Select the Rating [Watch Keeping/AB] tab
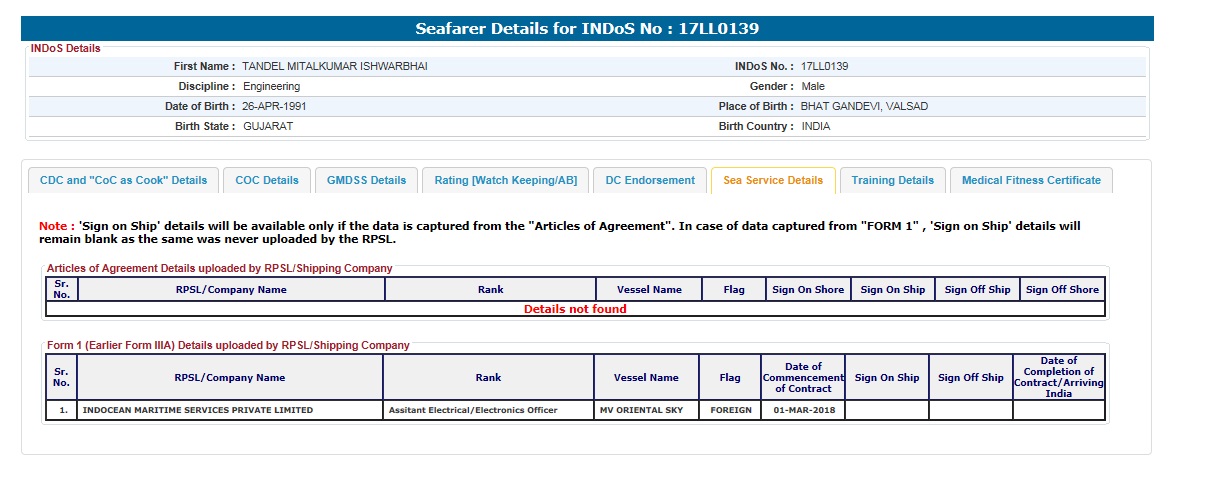Viewport: 1213px width, 483px height. click(x=506, y=181)
